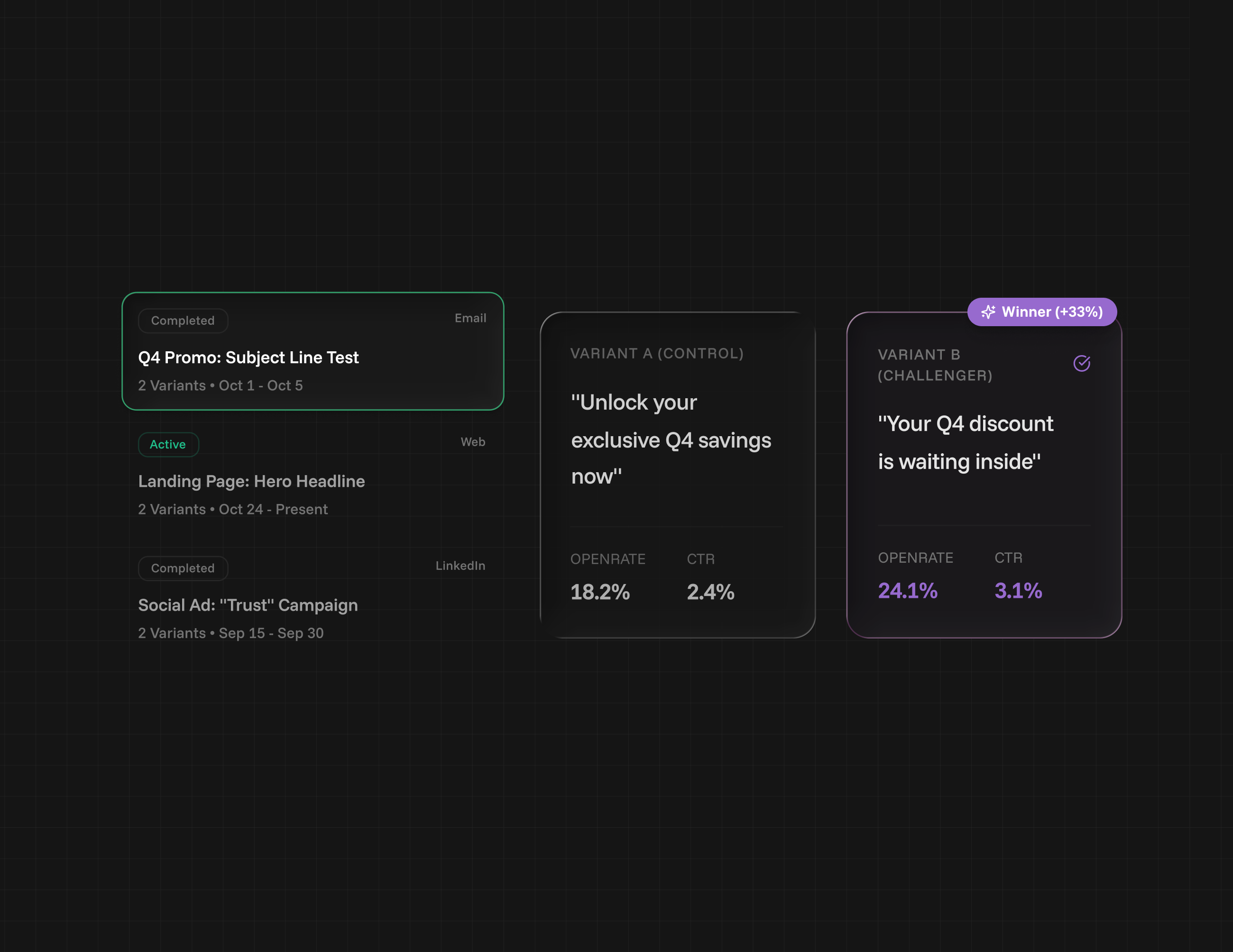Click Variant B's 24.1% open rate value
The height and width of the screenshot is (952, 1233).
[907, 591]
